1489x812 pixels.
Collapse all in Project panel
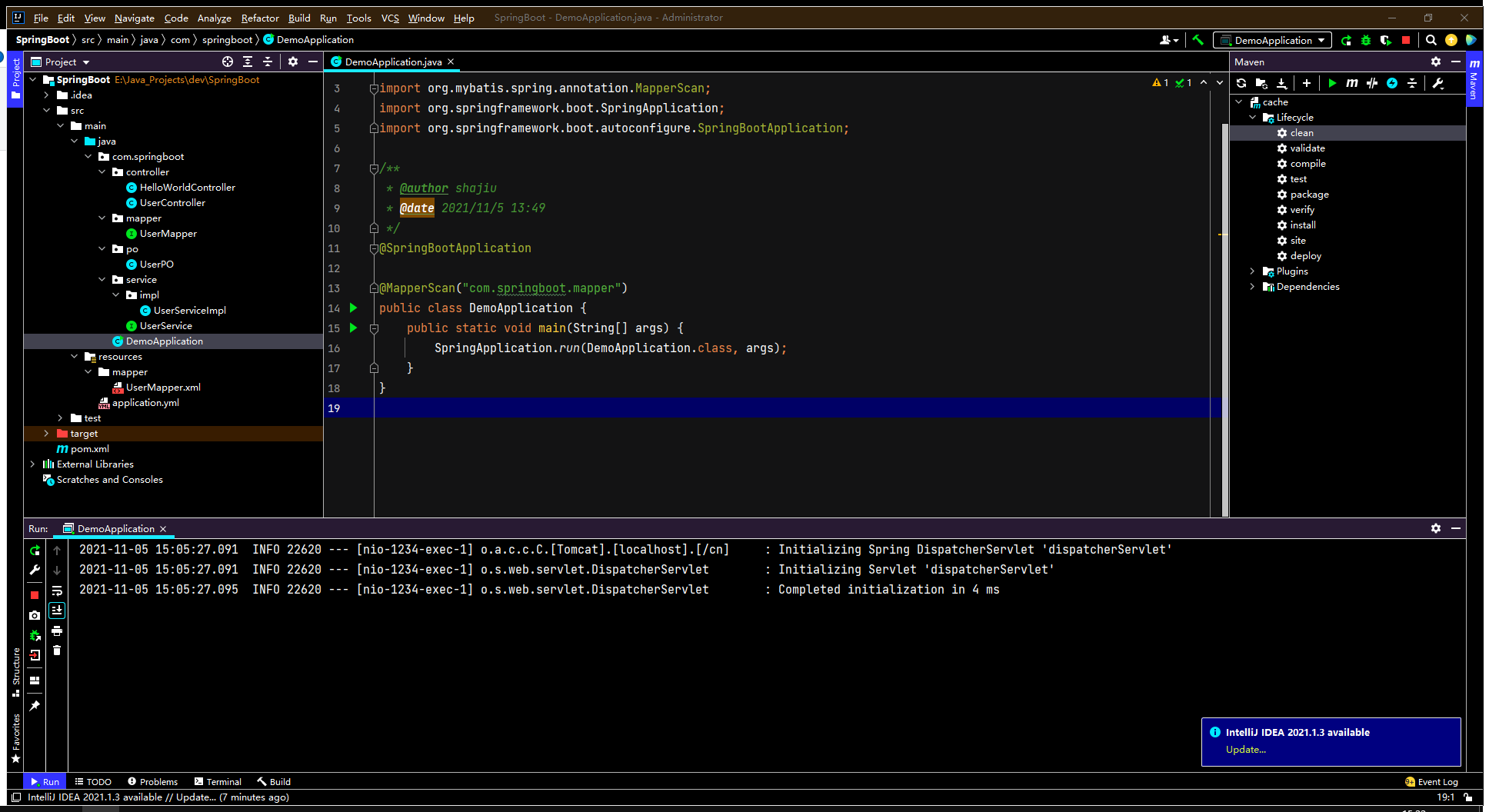[x=268, y=62]
